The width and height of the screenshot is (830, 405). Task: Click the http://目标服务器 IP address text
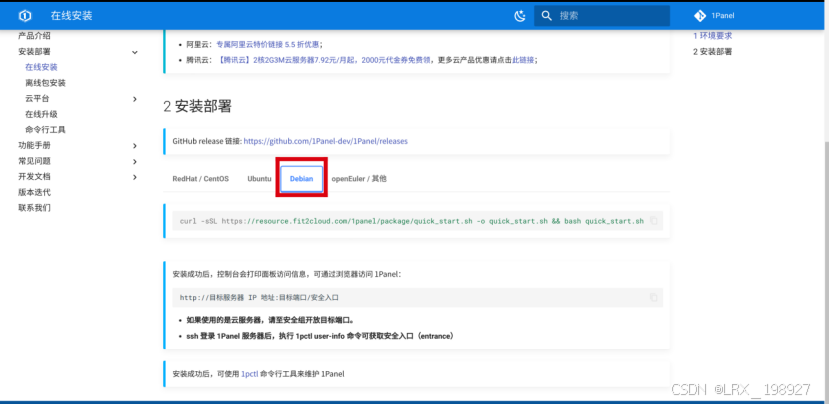259,298
